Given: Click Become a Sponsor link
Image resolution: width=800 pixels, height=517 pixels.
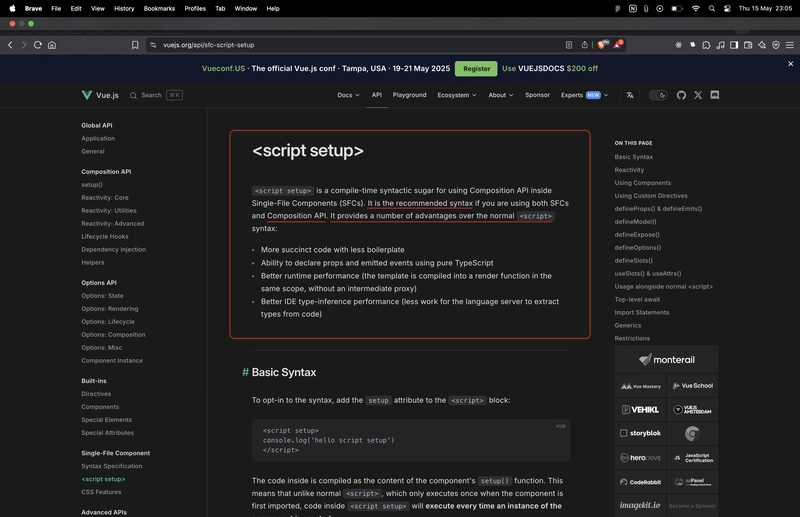Looking at the screenshot, I should click(692, 506).
